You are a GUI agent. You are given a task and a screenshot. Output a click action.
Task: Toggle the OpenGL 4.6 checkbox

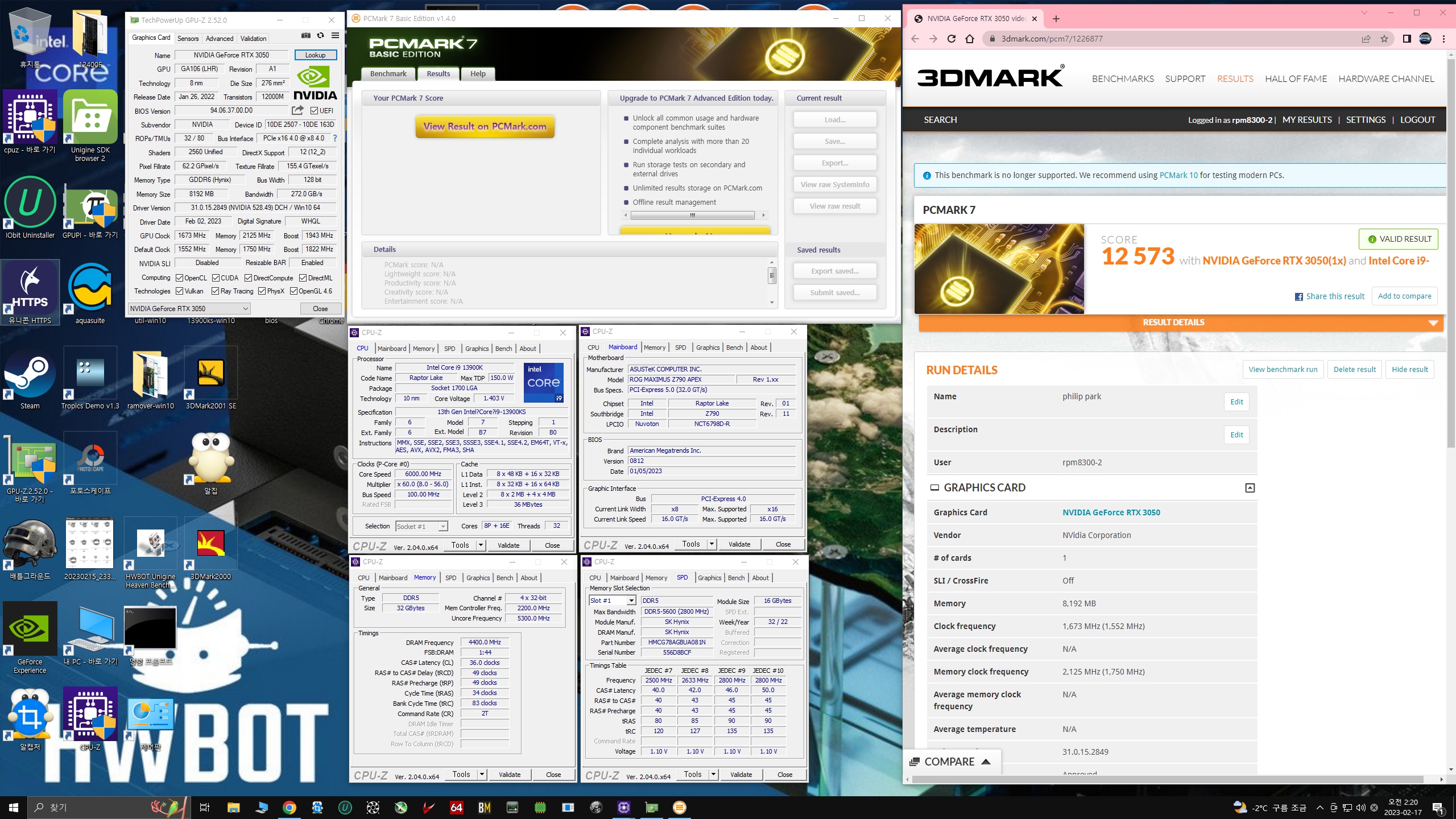(x=293, y=291)
